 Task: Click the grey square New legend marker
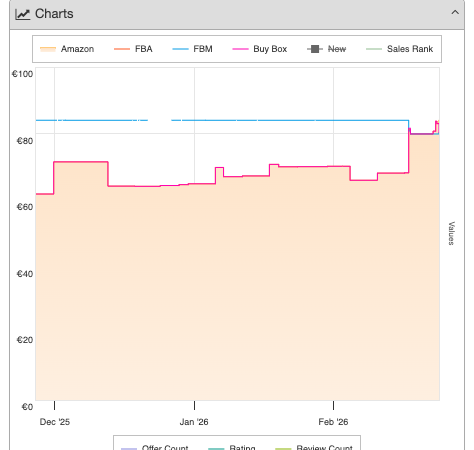tap(315, 49)
